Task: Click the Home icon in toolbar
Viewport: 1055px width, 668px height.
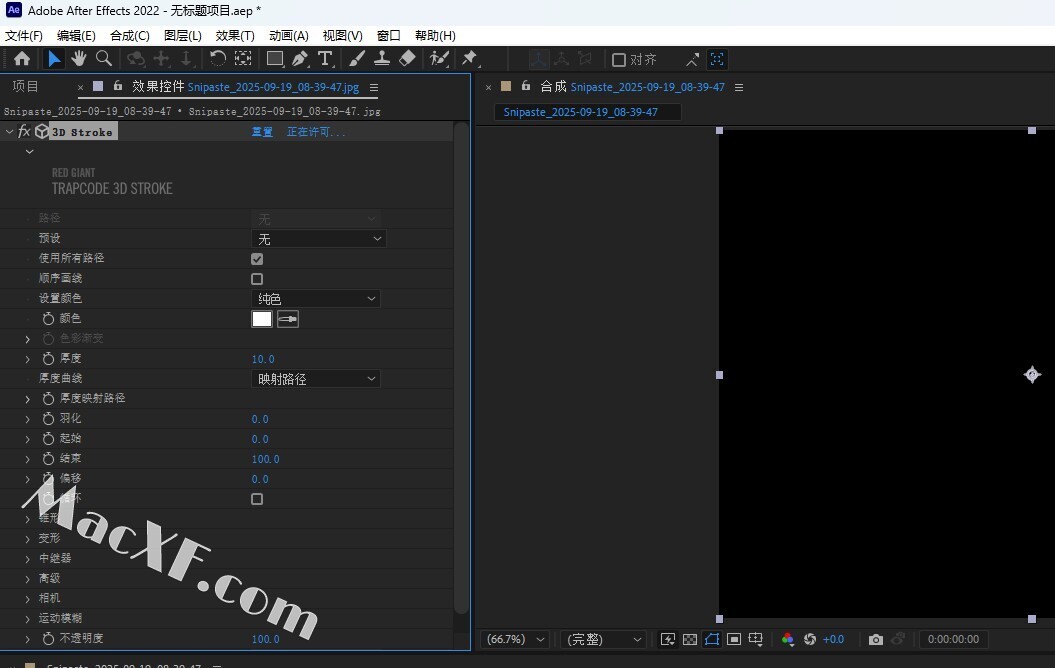Action: click(22, 59)
